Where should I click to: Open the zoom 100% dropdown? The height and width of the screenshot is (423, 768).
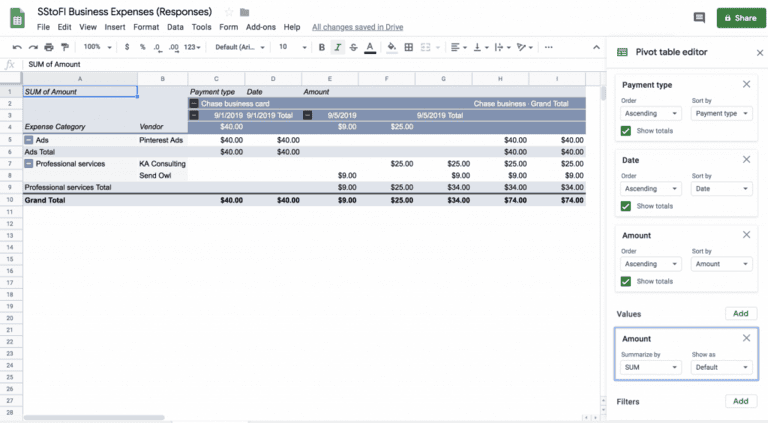[97, 47]
